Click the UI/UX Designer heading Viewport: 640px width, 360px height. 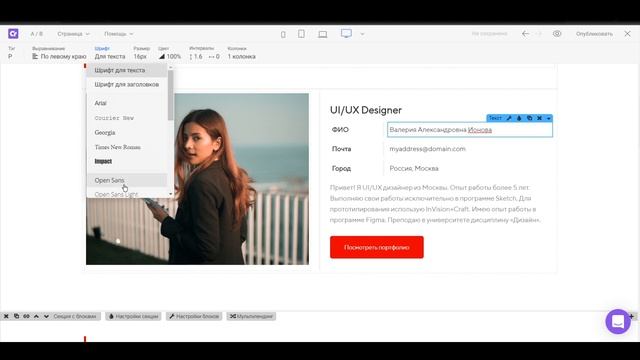[x=366, y=110]
